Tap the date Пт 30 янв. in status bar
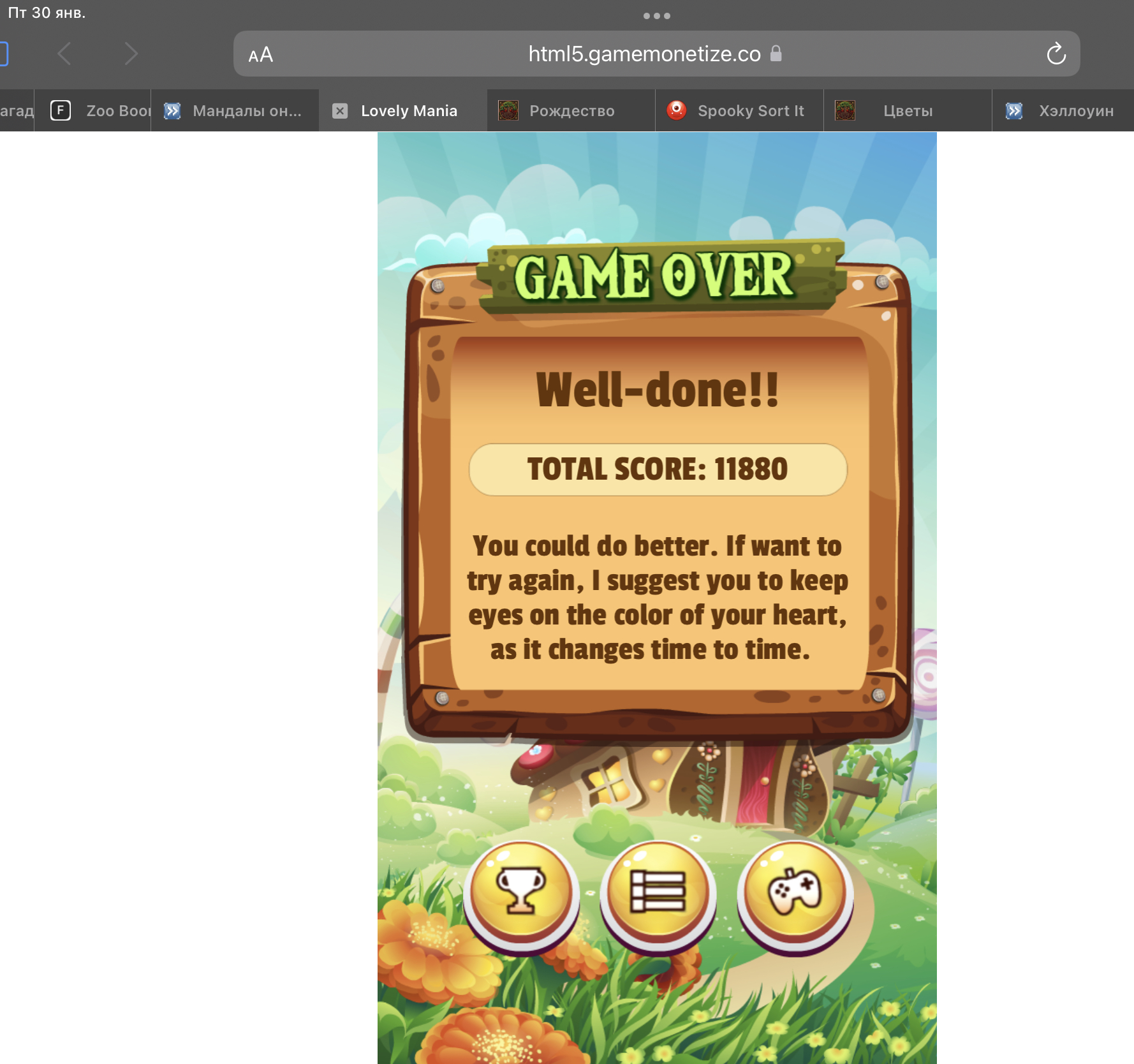The height and width of the screenshot is (1064, 1134). 47,13
